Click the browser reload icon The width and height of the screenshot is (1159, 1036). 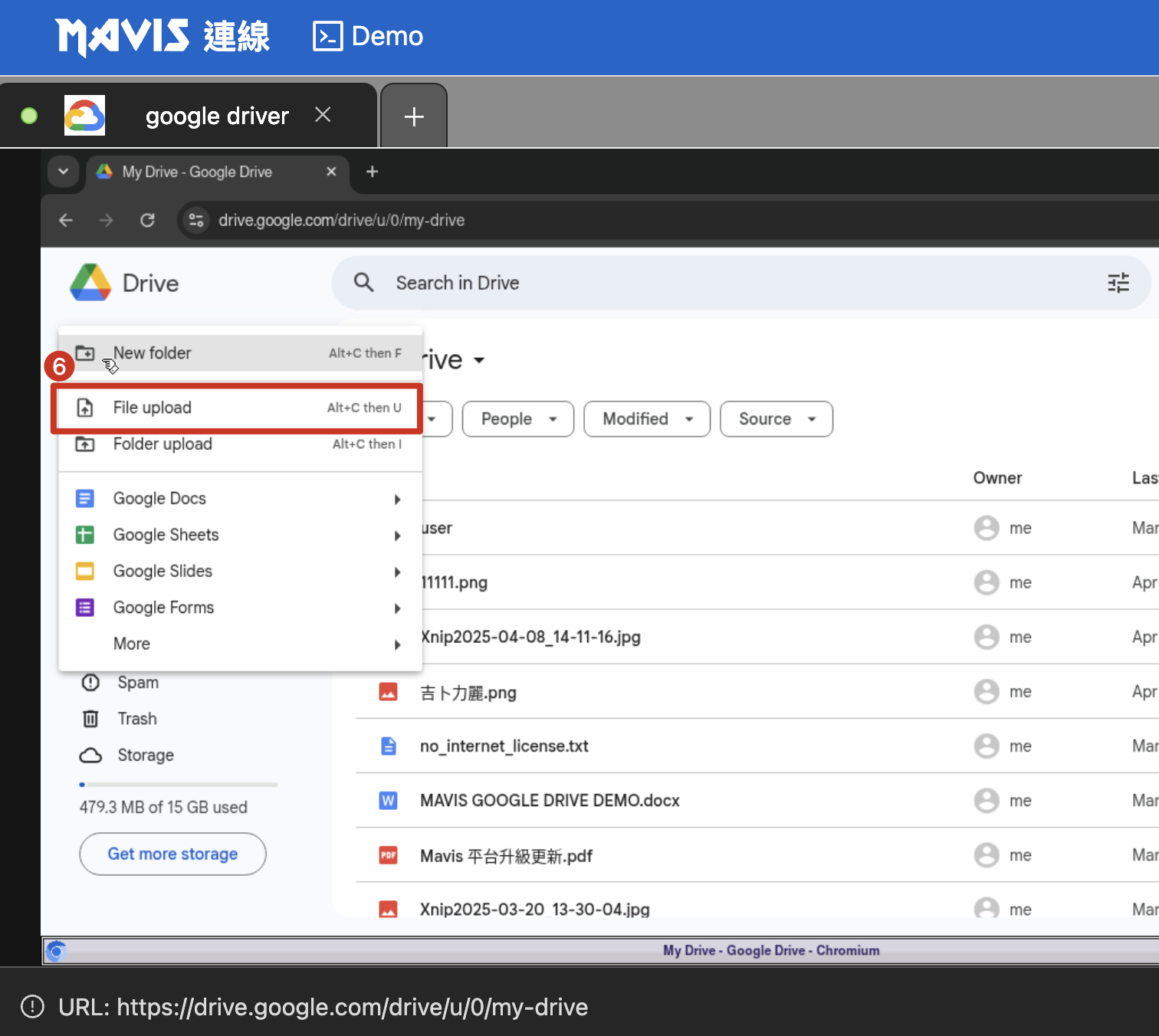148,221
